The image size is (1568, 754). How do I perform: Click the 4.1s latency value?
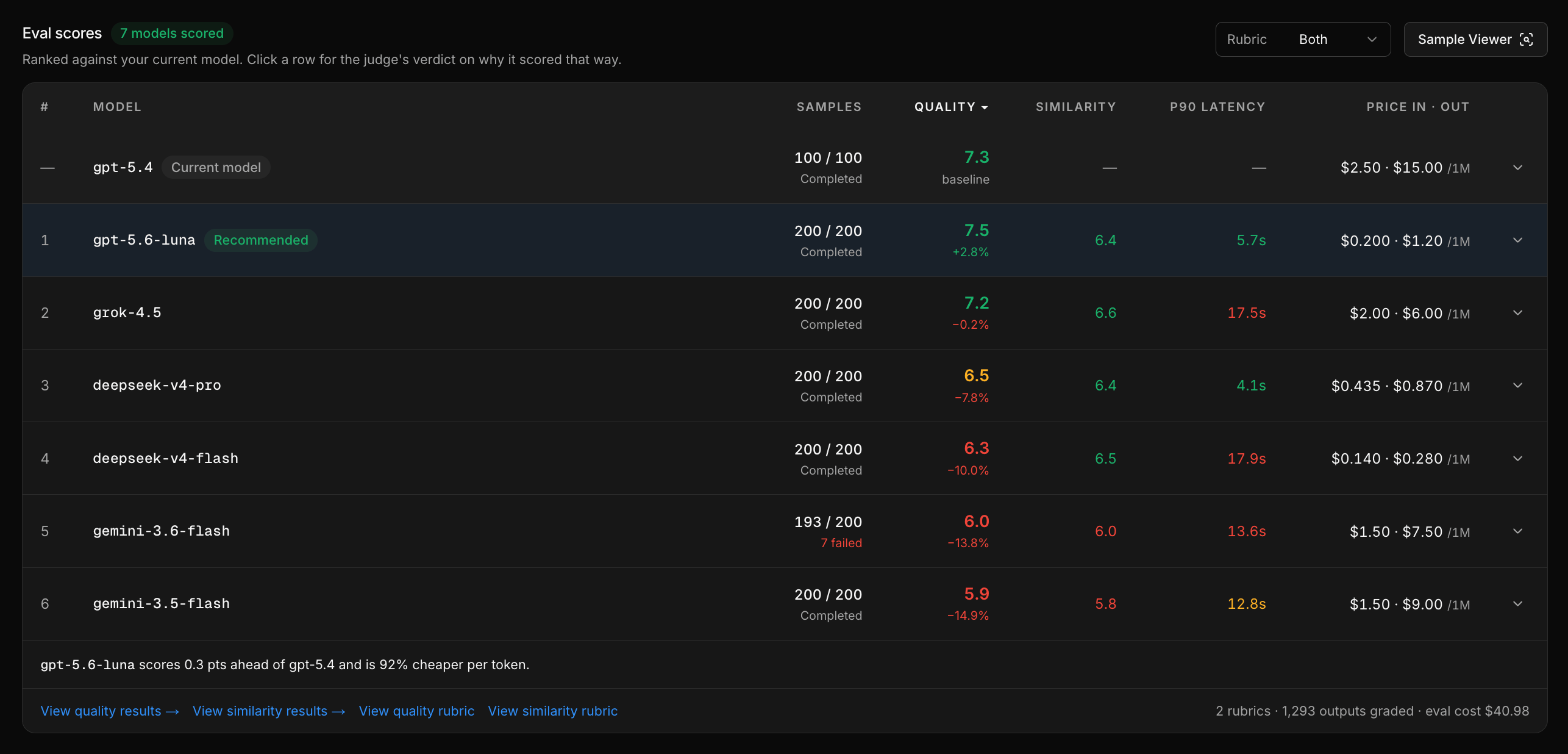click(1251, 386)
